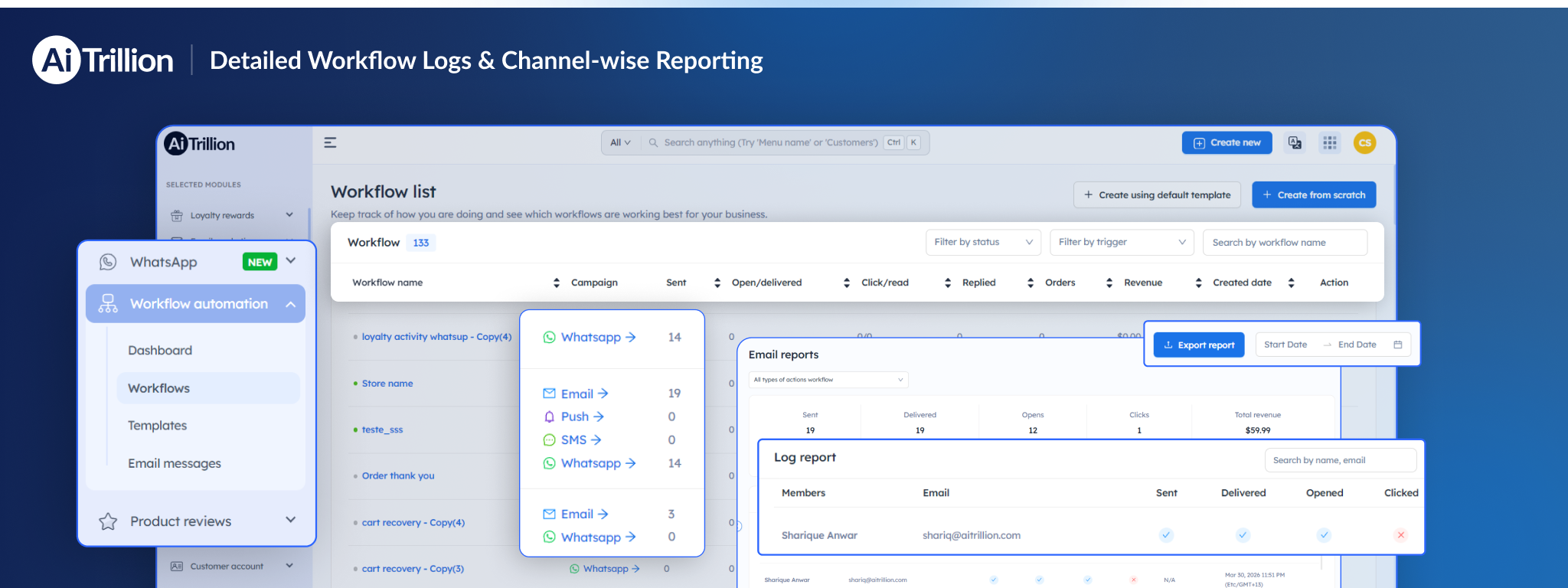Expand the Product reviews chevron
This screenshot has height=588, width=1568.
tap(291, 520)
